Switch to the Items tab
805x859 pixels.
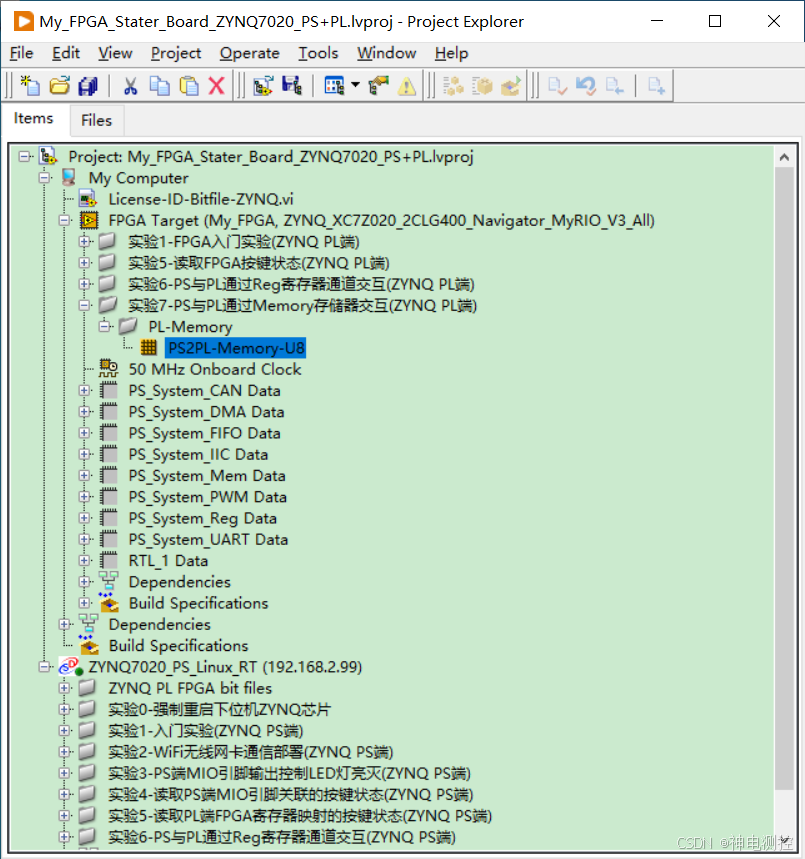pos(33,118)
